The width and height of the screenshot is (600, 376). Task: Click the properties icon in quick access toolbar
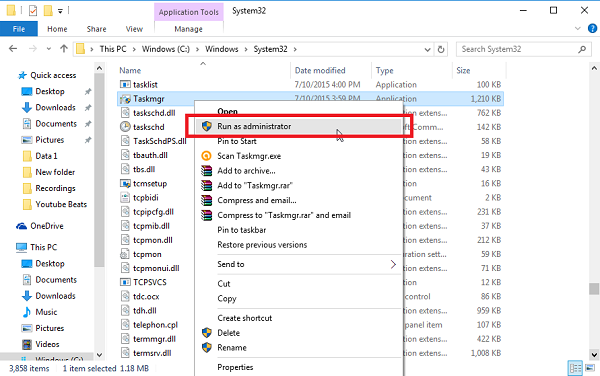(x=33, y=10)
